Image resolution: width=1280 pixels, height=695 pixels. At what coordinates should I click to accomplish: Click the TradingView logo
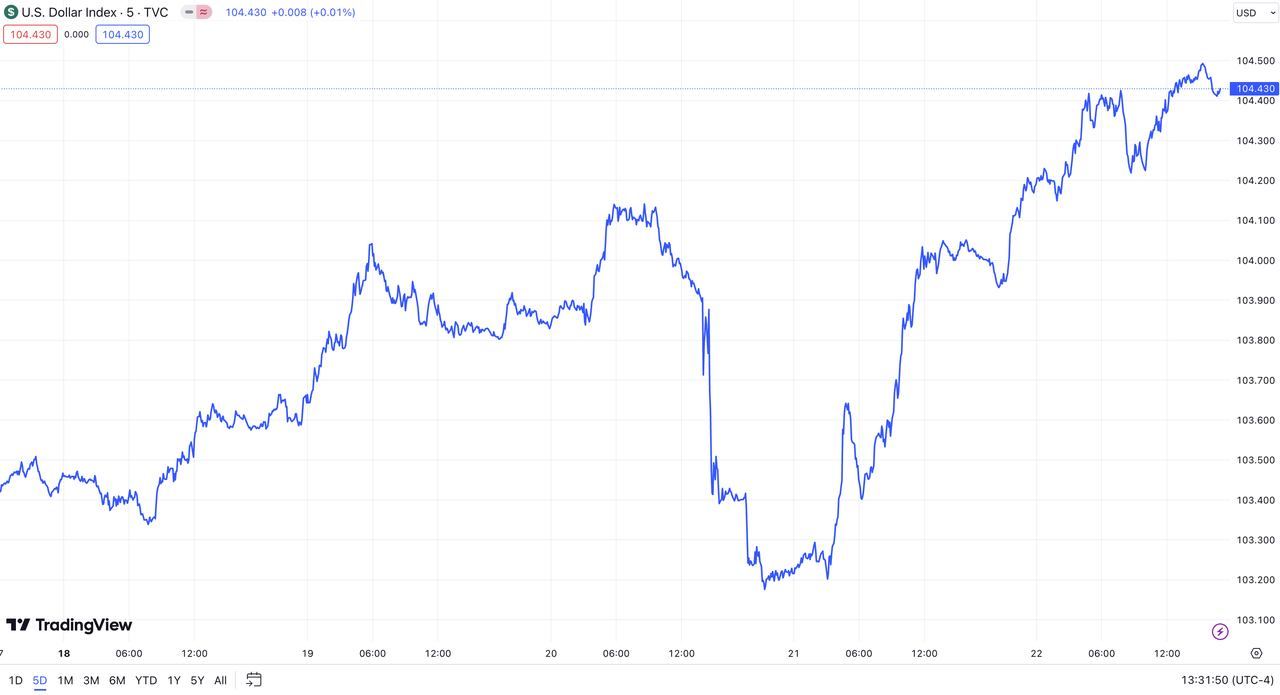click(x=69, y=625)
